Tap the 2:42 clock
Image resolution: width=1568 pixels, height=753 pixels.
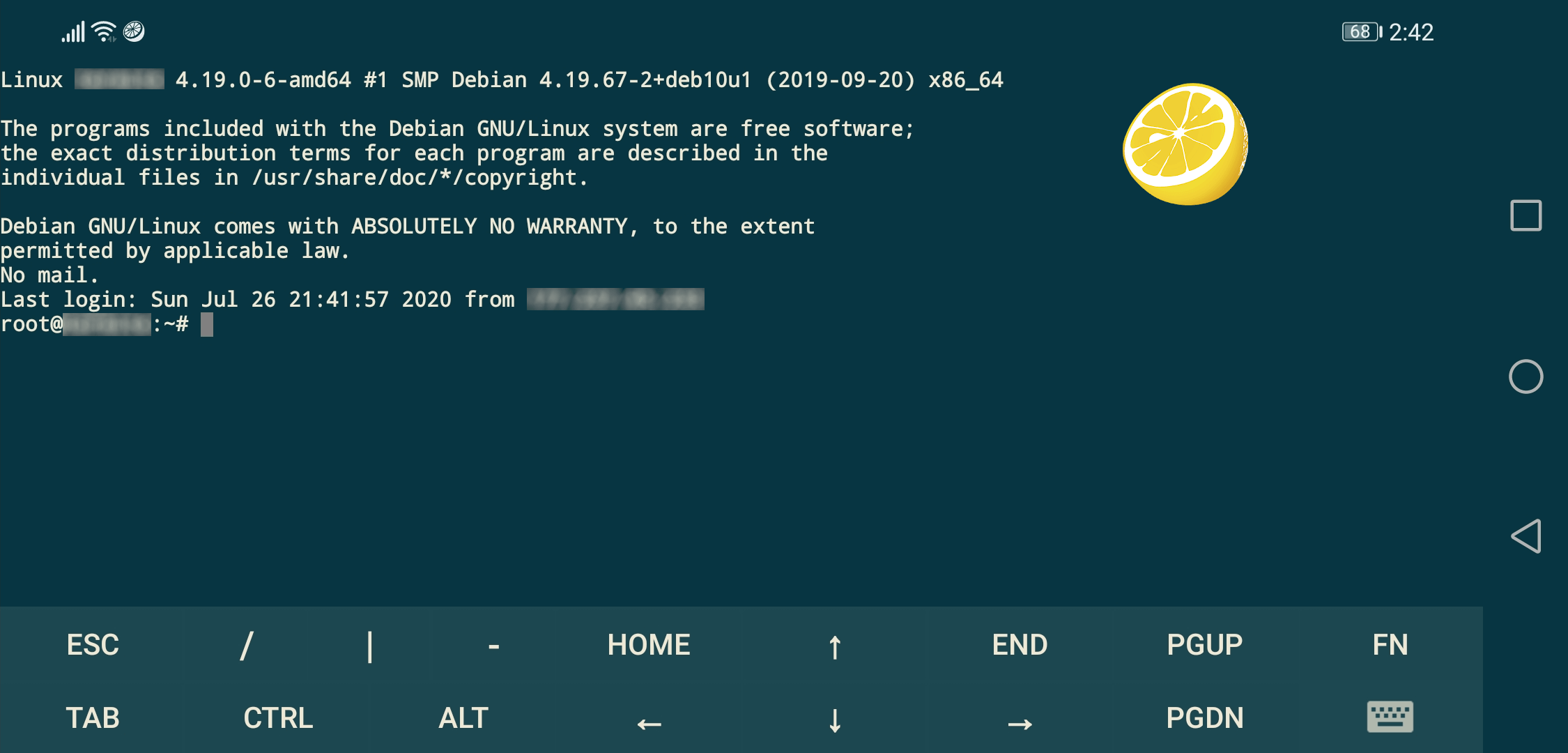click(x=1411, y=32)
